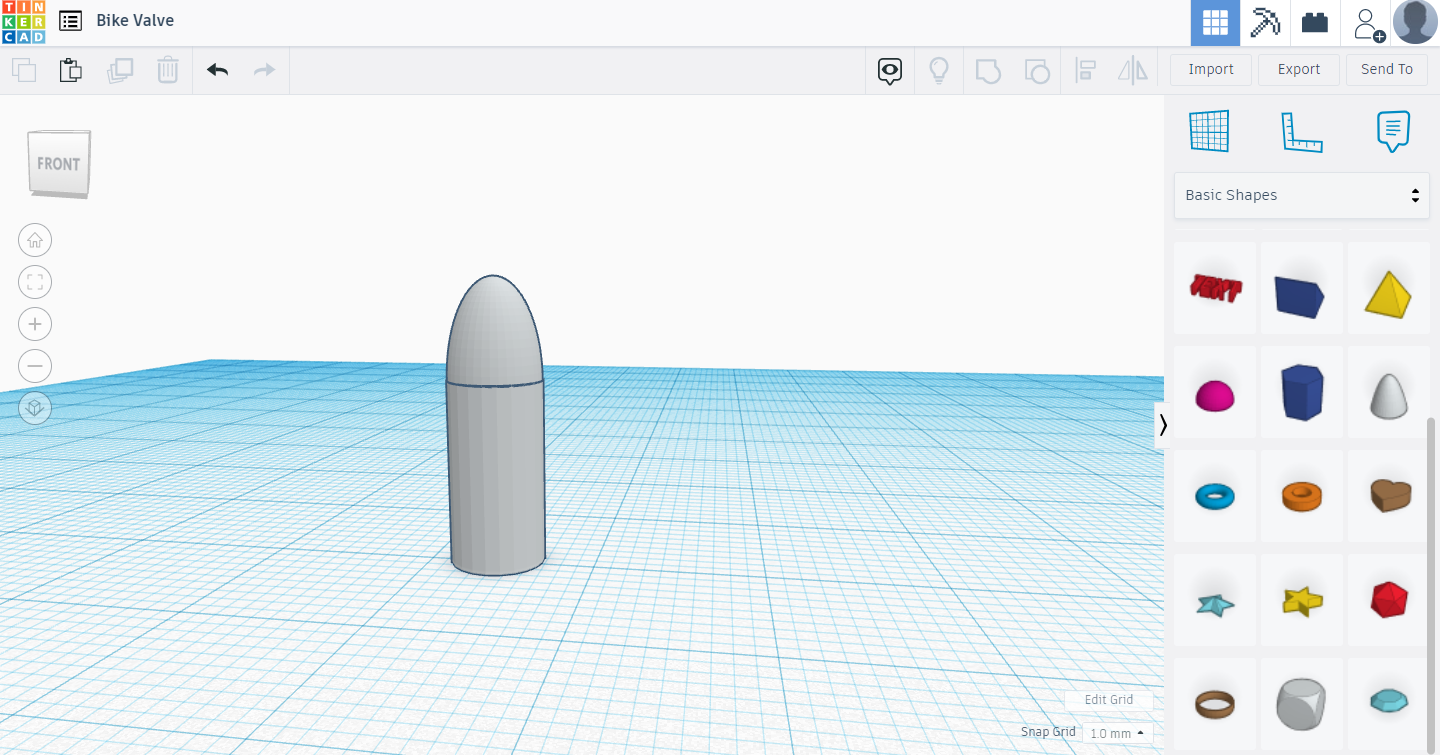Select the yellow Pyramid shape

(1388, 288)
